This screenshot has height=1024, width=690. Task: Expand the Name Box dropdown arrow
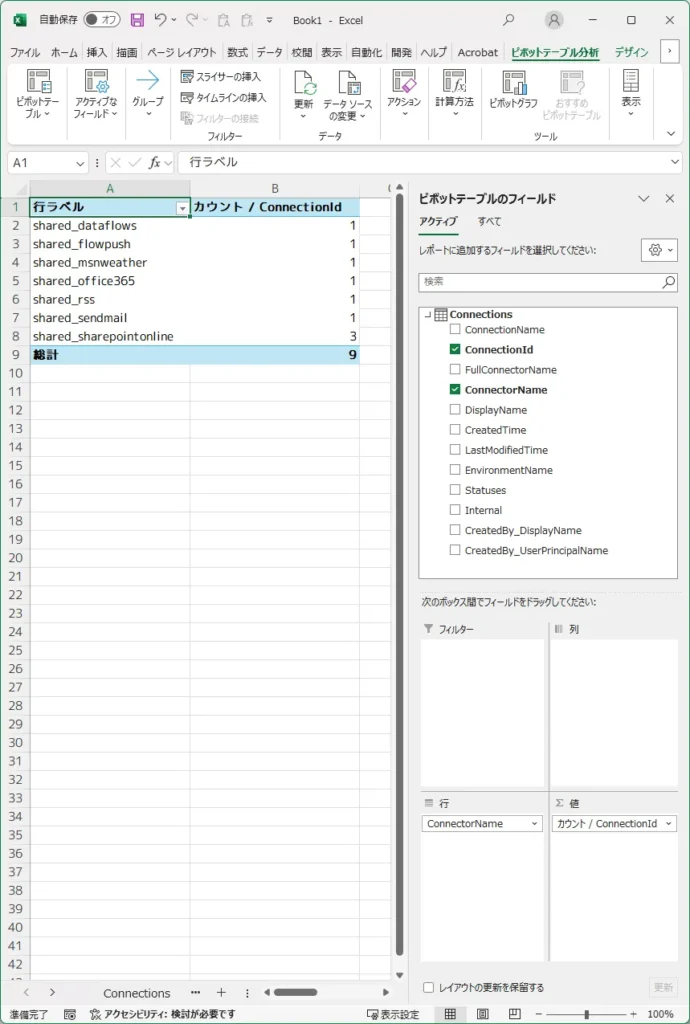click(80, 163)
